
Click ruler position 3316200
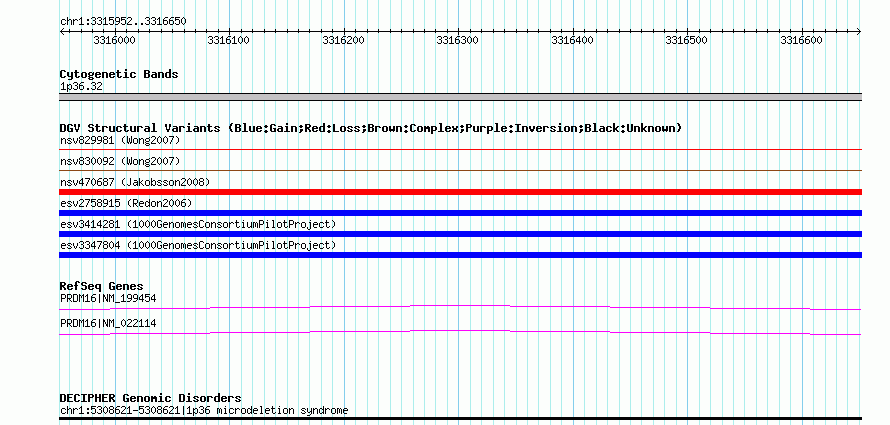pyautogui.click(x=344, y=40)
